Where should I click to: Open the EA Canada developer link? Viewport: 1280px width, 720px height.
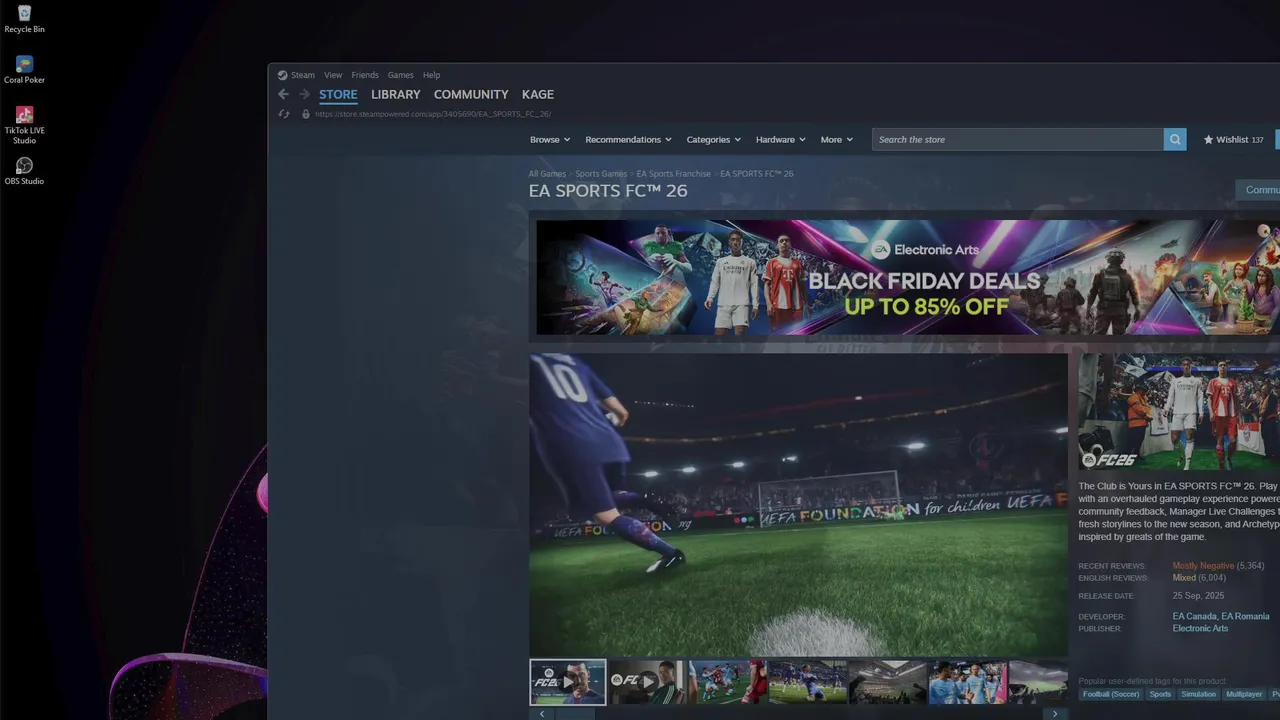click(x=1194, y=617)
